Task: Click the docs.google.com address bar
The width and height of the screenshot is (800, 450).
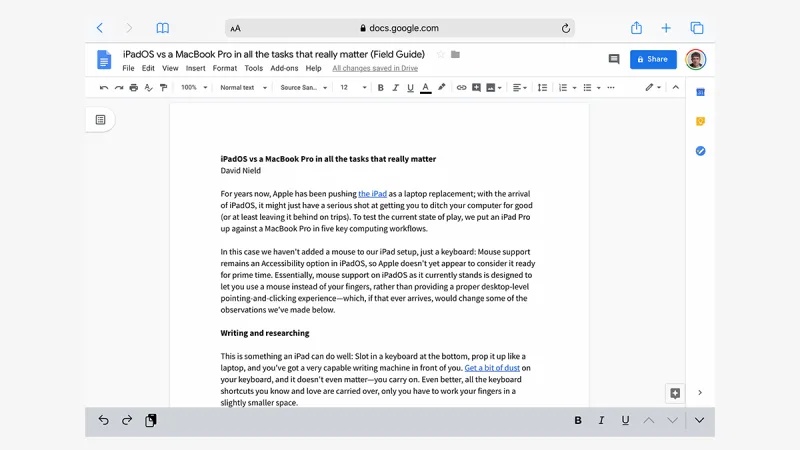Action: pos(399,28)
